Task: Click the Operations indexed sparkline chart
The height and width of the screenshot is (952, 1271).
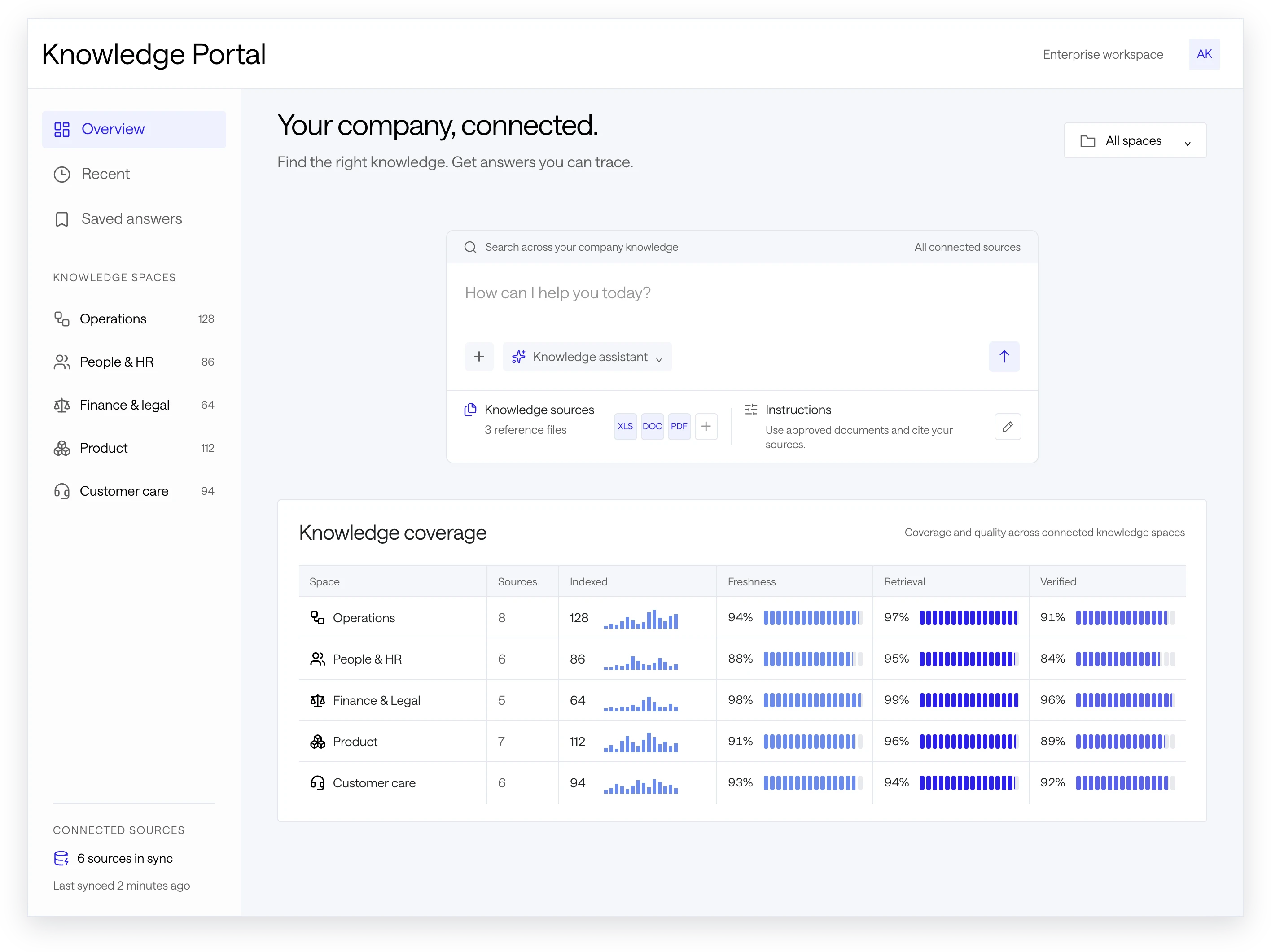Action: pos(641,619)
